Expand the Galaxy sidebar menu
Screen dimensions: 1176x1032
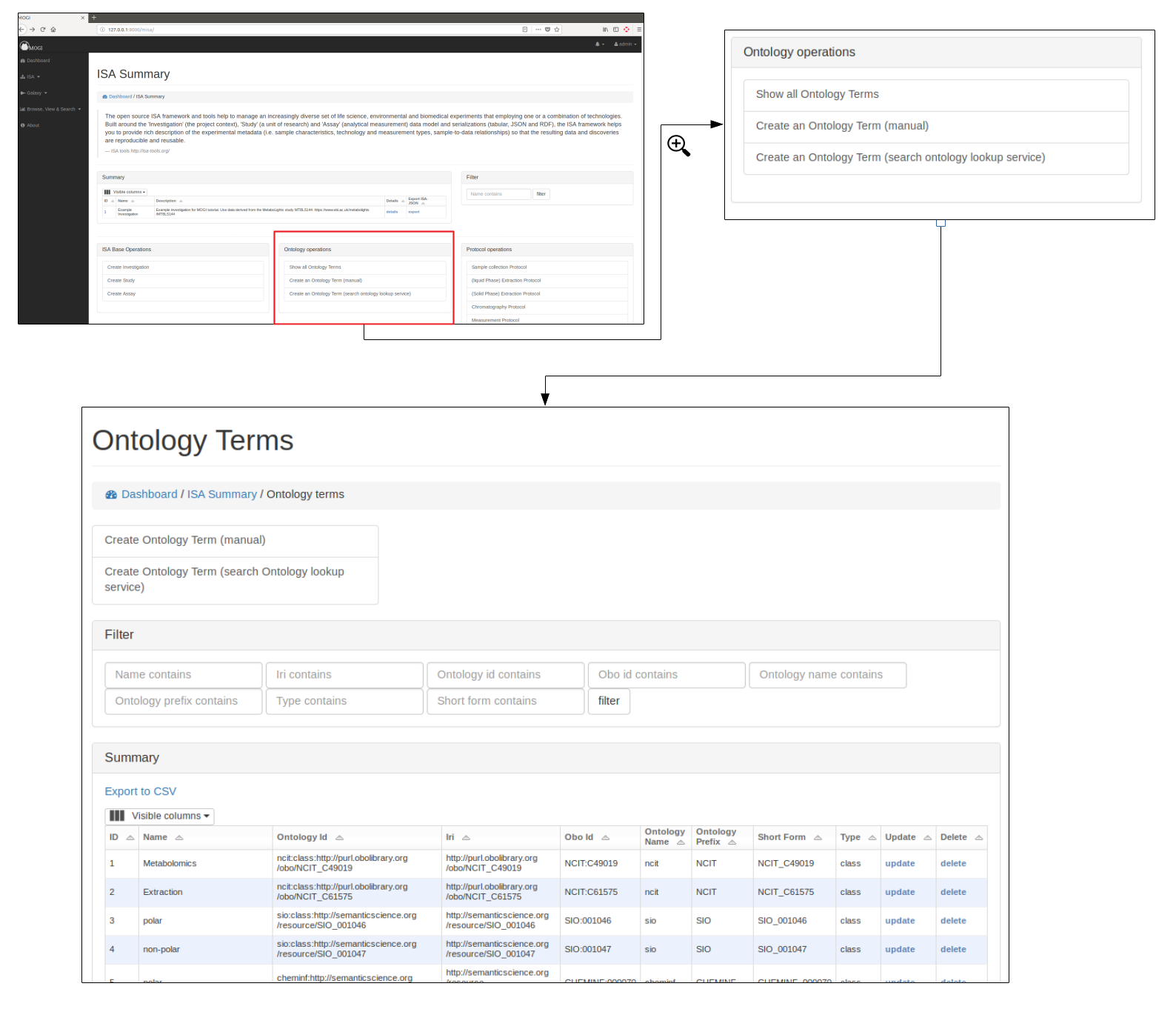click(33, 93)
